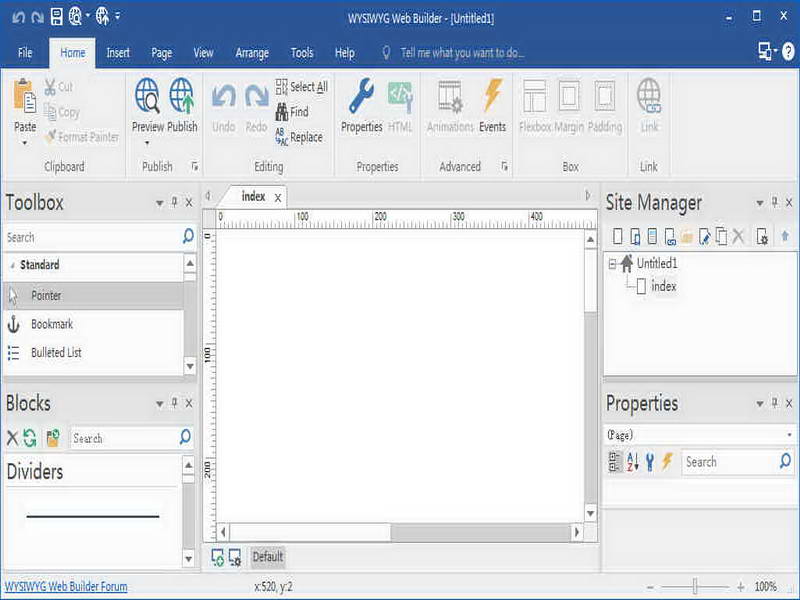Screen dimensions: 800x600
Task: Click the manage breakpoints gear icon below the canvas
Action: tap(235, 557)
